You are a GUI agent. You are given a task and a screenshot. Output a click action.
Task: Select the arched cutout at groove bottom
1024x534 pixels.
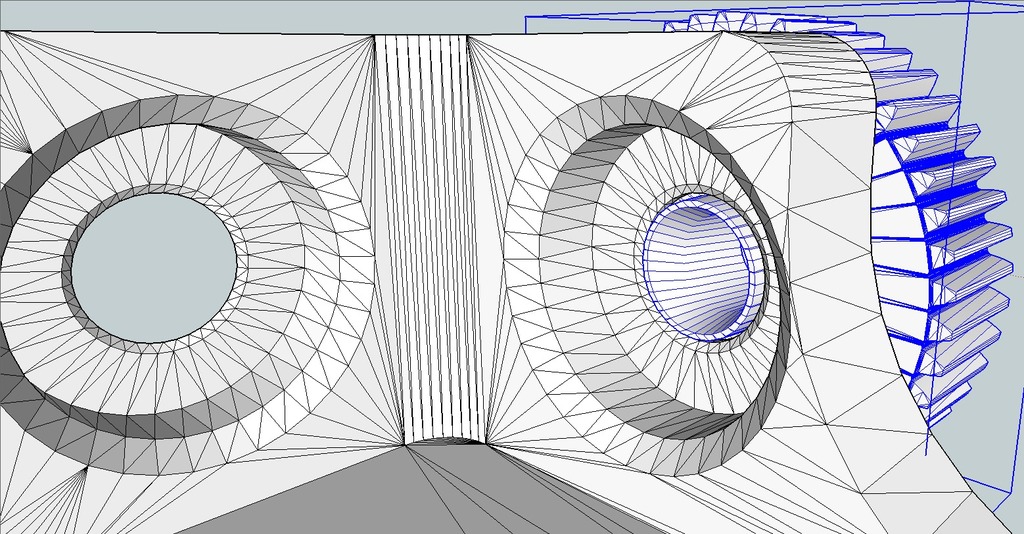pos(445,441)
